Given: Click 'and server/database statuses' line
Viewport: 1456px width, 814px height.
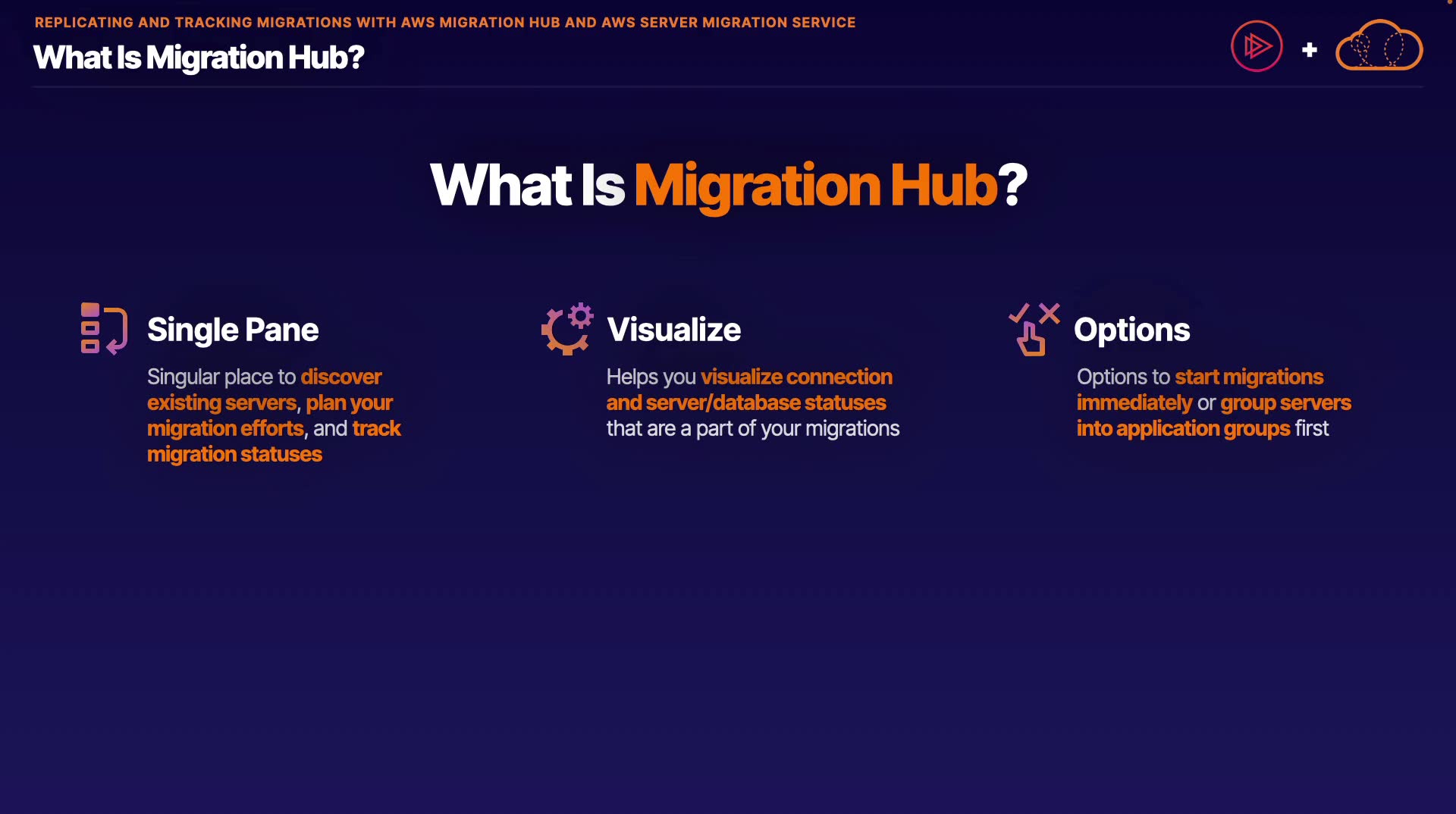Looking at the screenshot, I should (x=746, y=402).
